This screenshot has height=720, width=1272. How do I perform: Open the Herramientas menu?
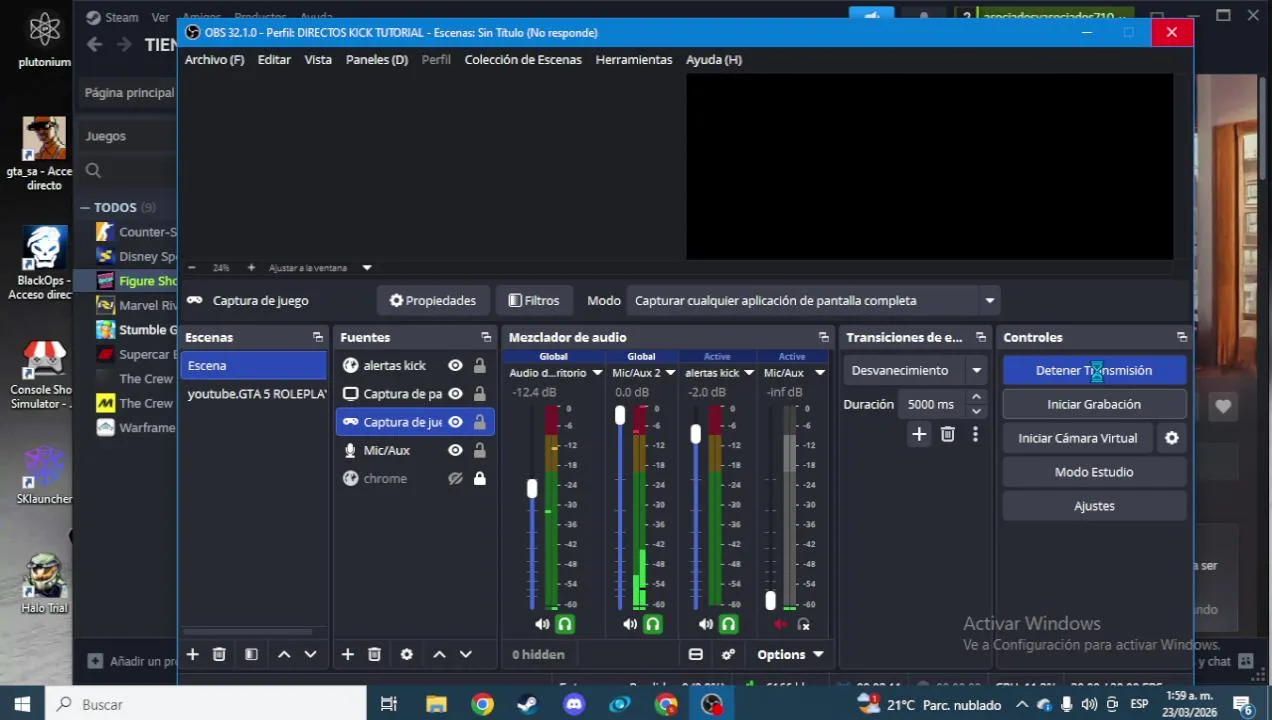pyautogui.click(x=634, y=60)
